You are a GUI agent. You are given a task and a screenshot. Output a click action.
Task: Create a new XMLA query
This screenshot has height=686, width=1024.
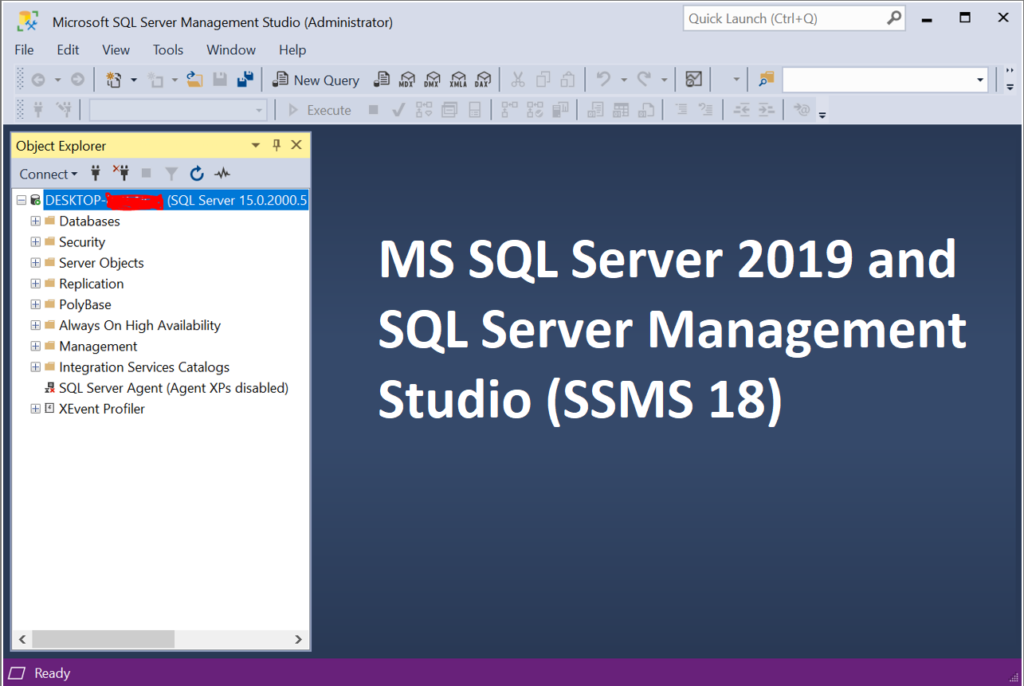pyautogui.click(x=458, y=79)
